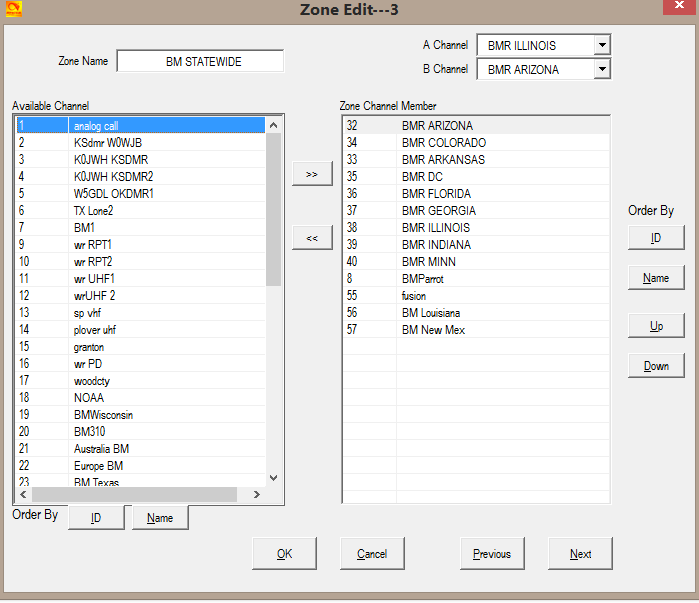Select 'BM Louisiana' zone member row
The height and width of the screenshot is (603, 699).
click(433, 313)
